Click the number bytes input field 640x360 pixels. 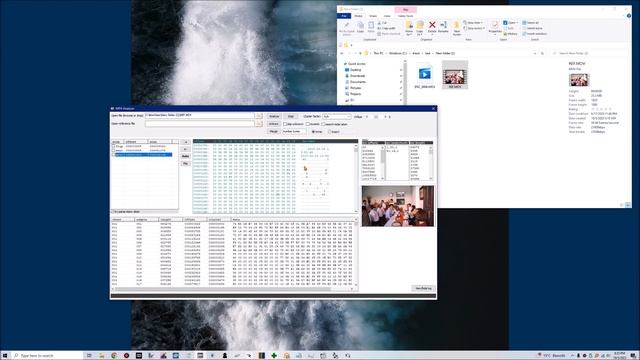point(294,131)
